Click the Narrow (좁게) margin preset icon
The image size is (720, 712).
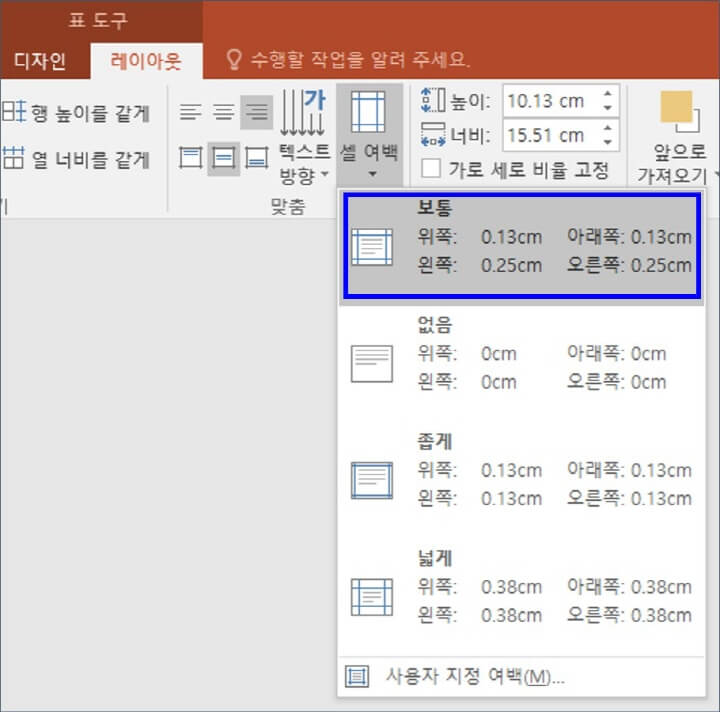point(372,480)
